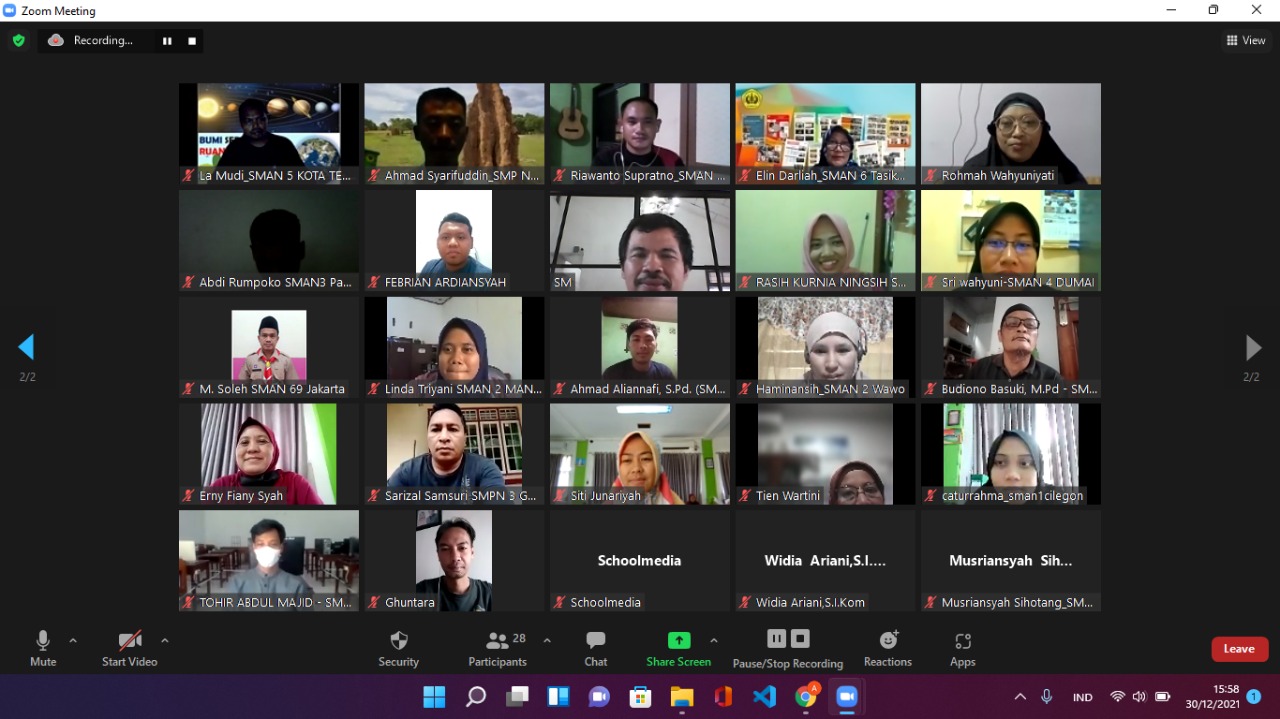The width and height of the screenshot is (1280, 719).
Task: Expand audio options arrow beside Mute
Action: click(x=73, y=640)
